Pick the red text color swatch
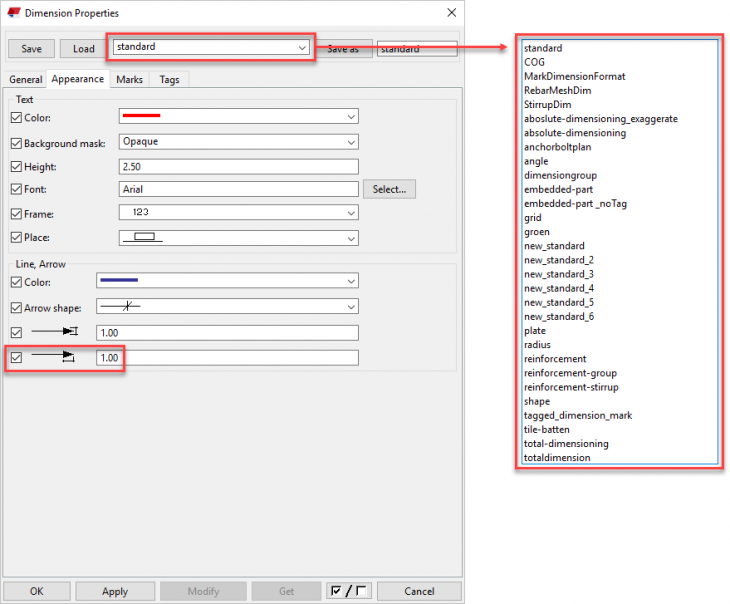This screenshot has height=604, width=730. click(x=141, y=117)
